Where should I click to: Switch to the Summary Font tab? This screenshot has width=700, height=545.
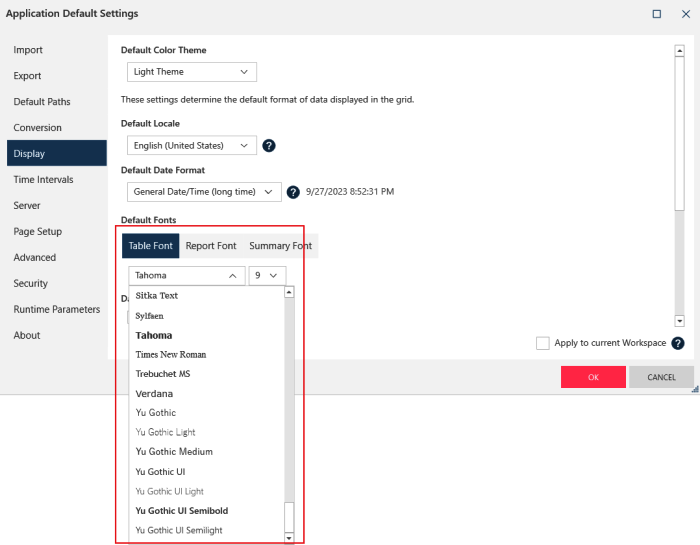pyautogui.click(x=280, y=245)
